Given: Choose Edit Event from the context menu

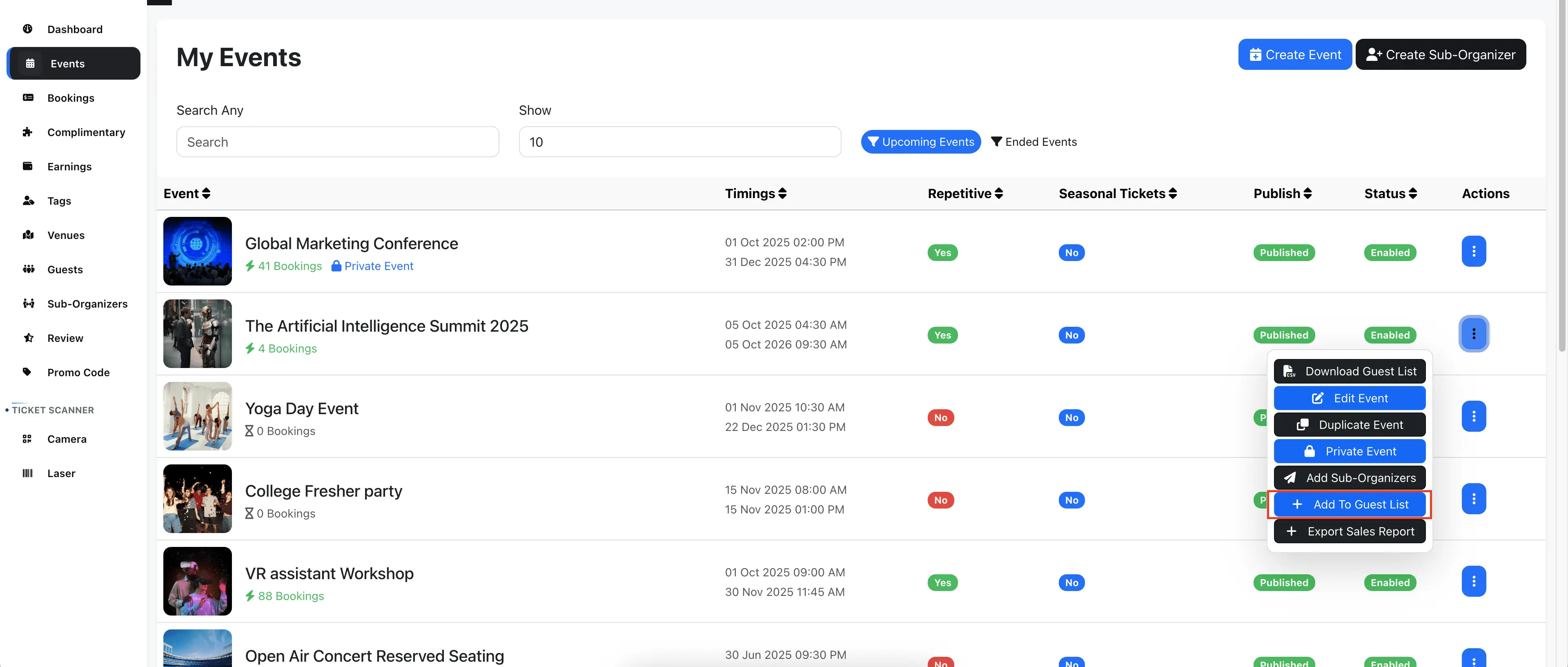Looking at the screenshot, I should point(1350,398).
